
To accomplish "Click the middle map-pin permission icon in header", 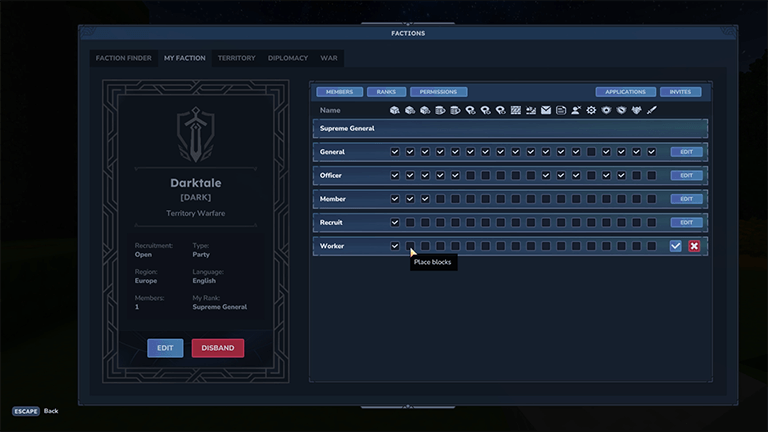I will (486, 110).
